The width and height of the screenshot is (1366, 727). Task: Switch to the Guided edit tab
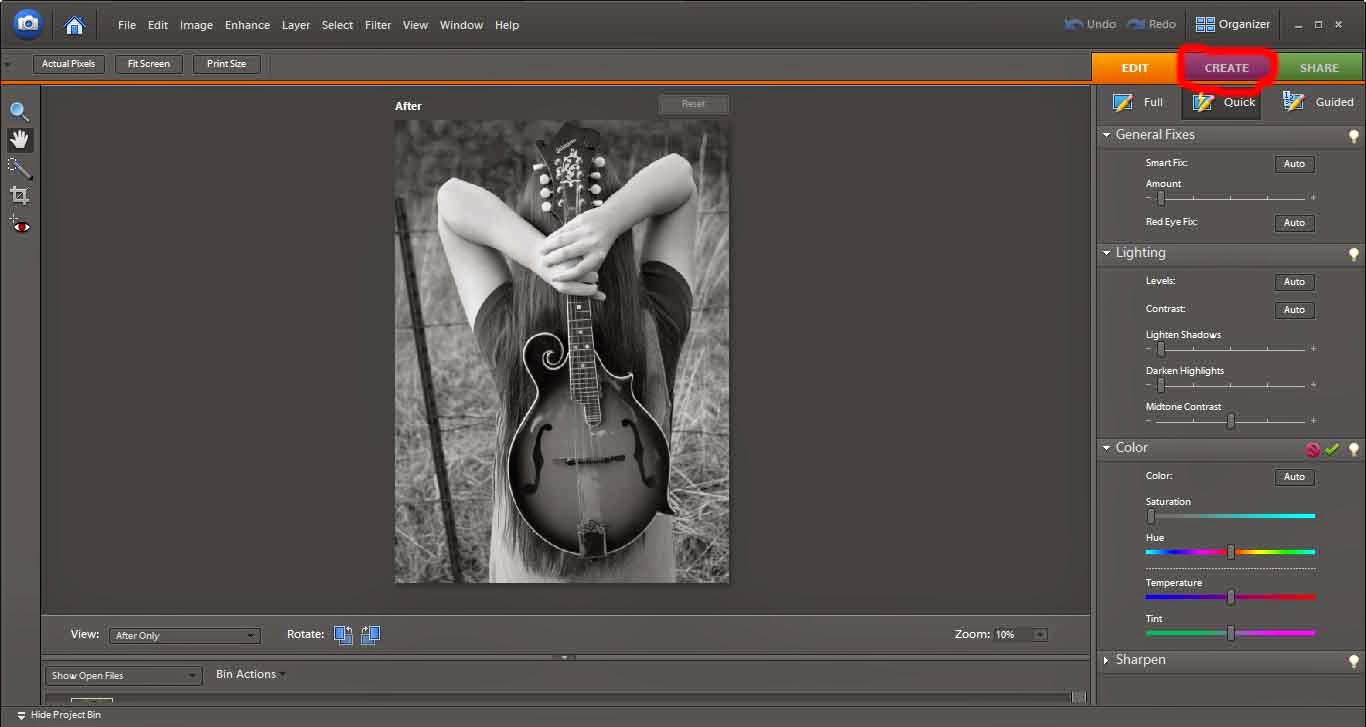tap(1318, 102)
